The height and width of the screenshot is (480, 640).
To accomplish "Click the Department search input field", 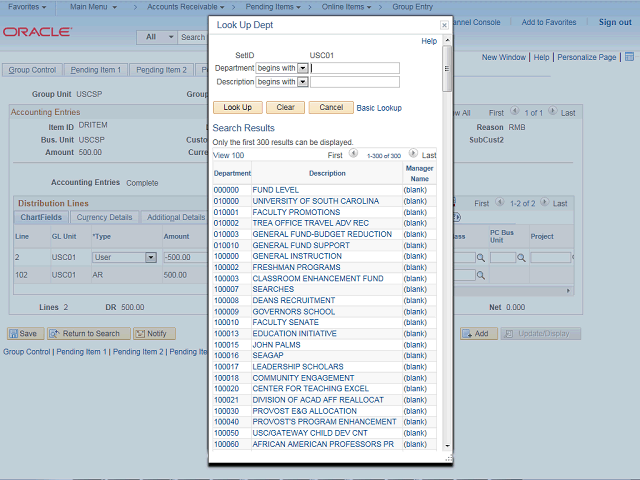I will pos(355,68).
